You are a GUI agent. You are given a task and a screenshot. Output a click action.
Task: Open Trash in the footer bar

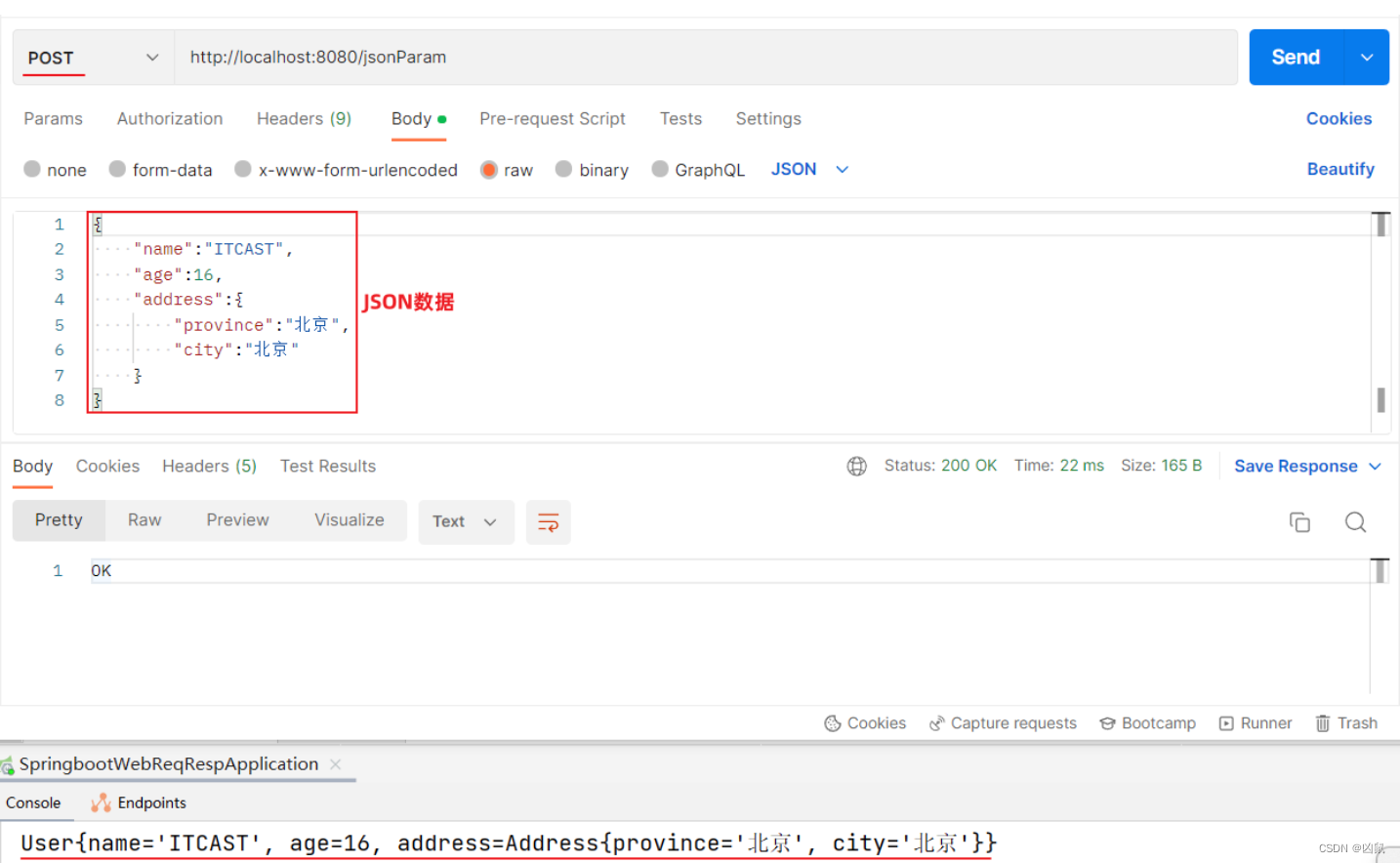(1346, 723)
